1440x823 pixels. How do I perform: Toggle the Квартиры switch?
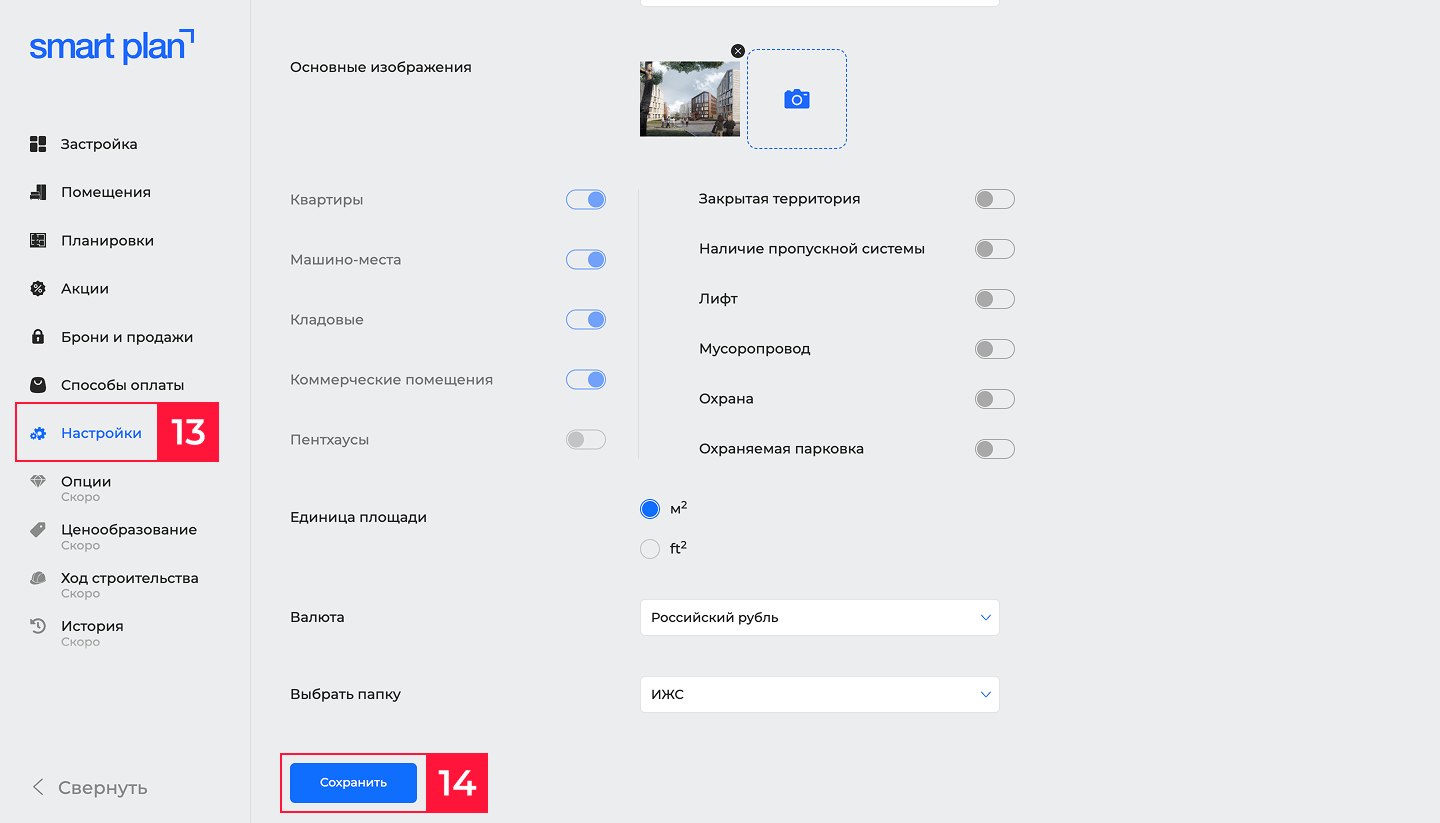click(586, 199)
